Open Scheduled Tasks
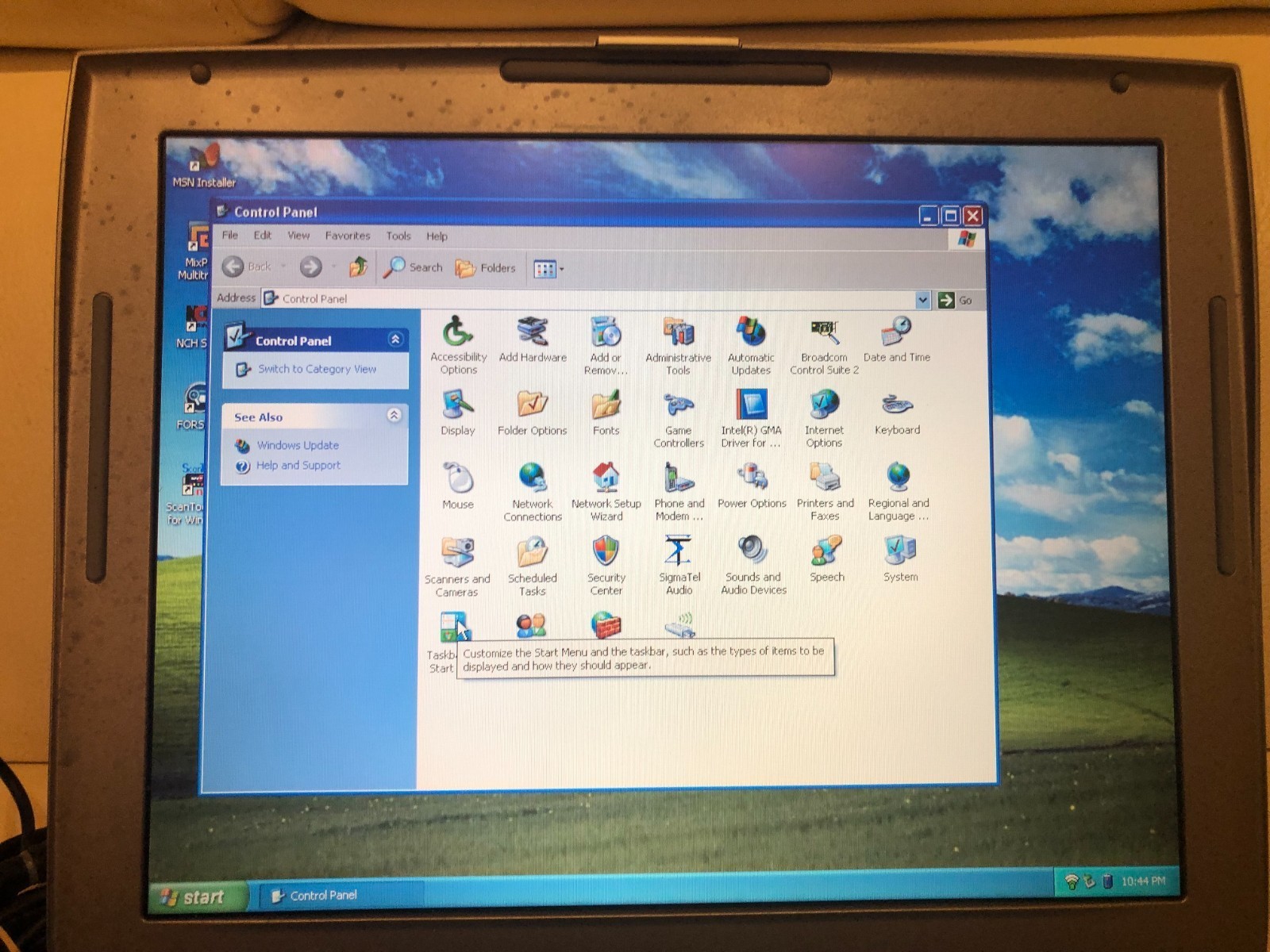Screen dimensions: 1270x952 tap(533, 566)
